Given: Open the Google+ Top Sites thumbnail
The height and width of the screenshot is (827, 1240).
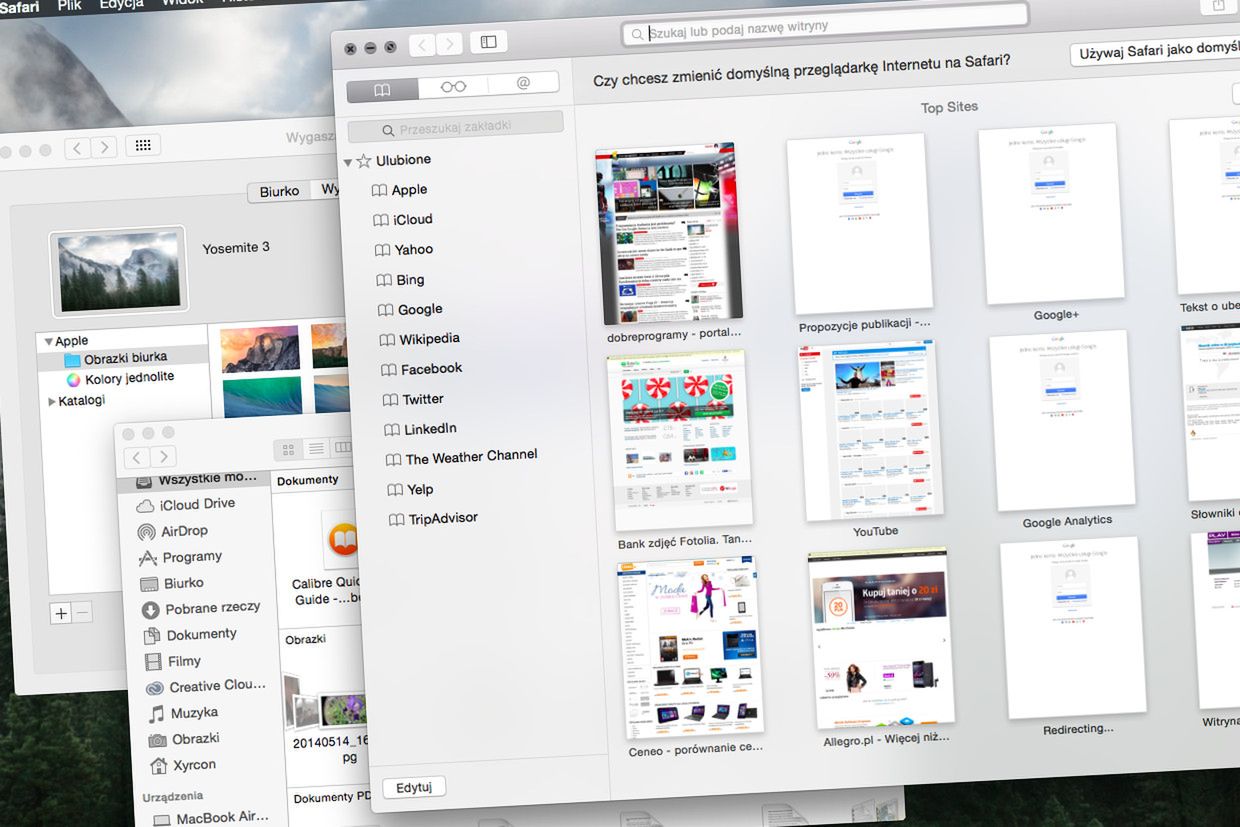Looking at the screenshot, I should (1052, 214).
